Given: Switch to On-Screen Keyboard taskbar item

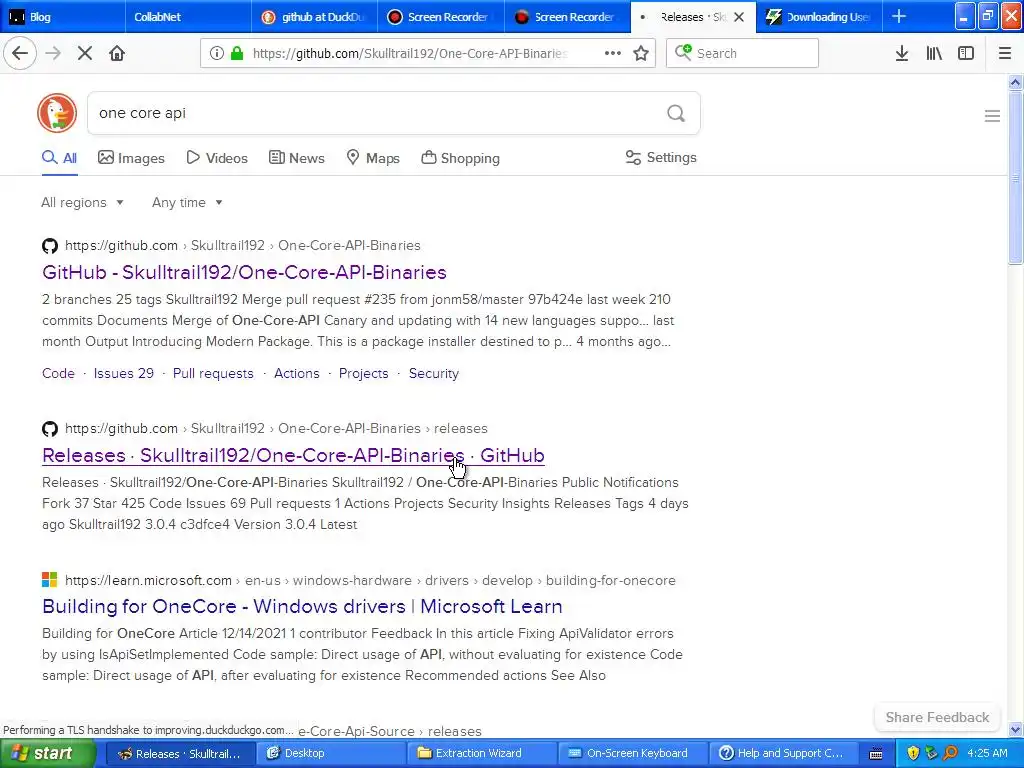Looking at the screenshot, I should coord(632,753).
